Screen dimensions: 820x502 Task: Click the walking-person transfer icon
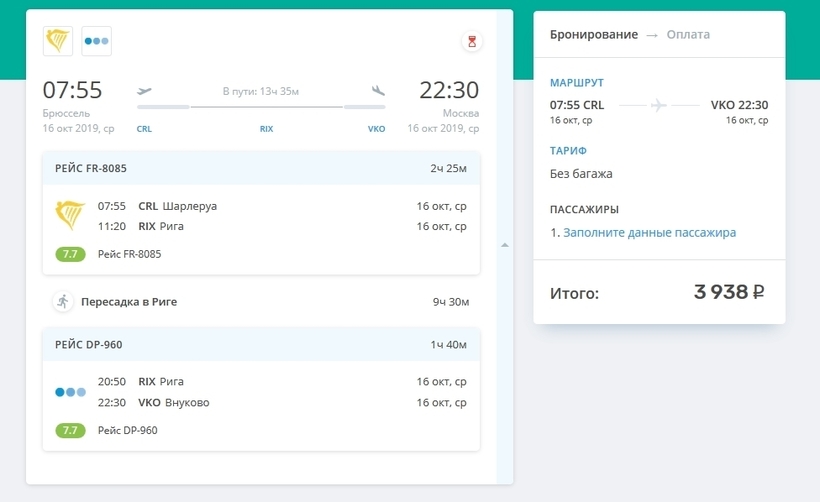[63, 302]
